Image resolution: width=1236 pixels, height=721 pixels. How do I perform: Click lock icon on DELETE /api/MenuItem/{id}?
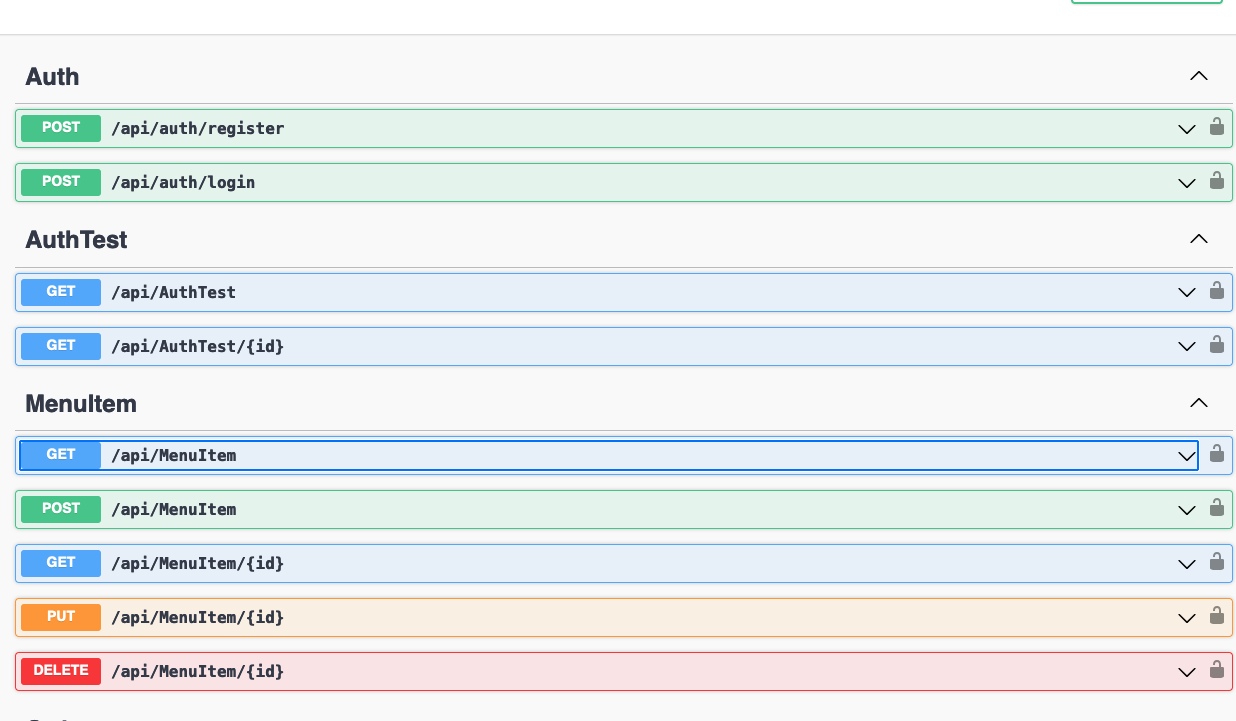[x=1216, y=670]
